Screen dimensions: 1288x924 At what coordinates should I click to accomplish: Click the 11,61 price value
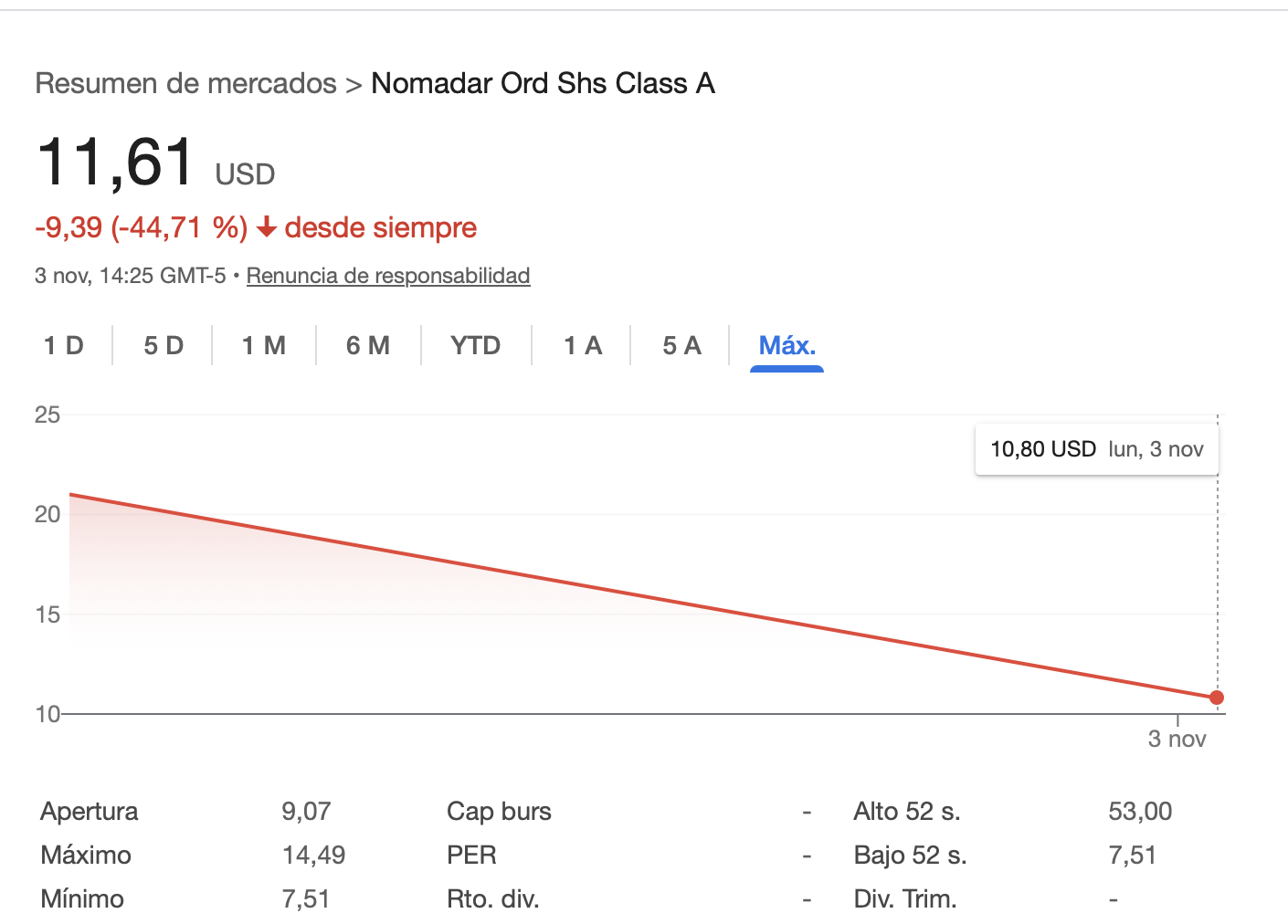point(116,163)
